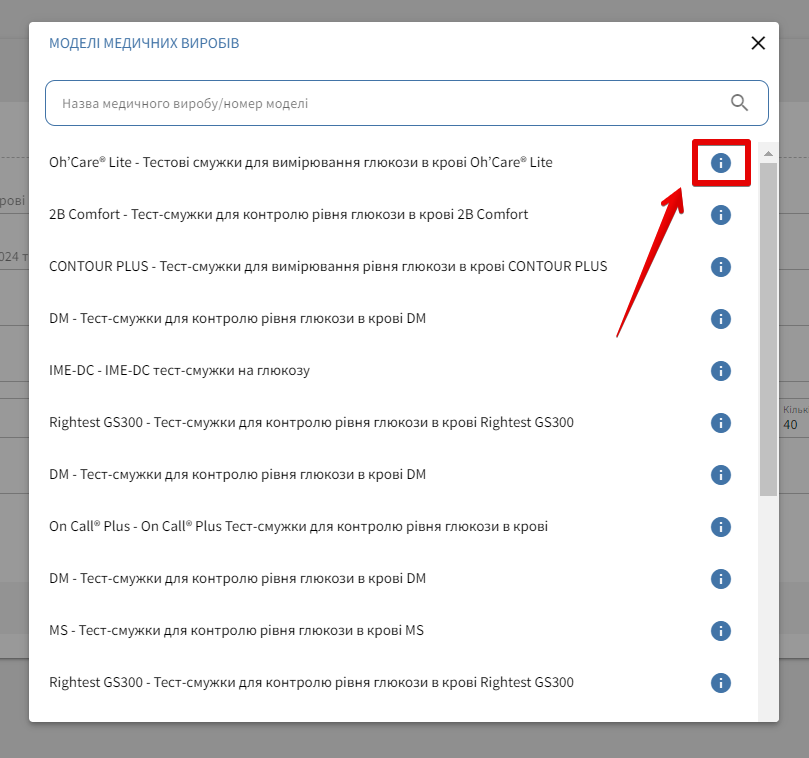
Task: Show info for last Rightest GS300 entry
Action: point(720,683)
